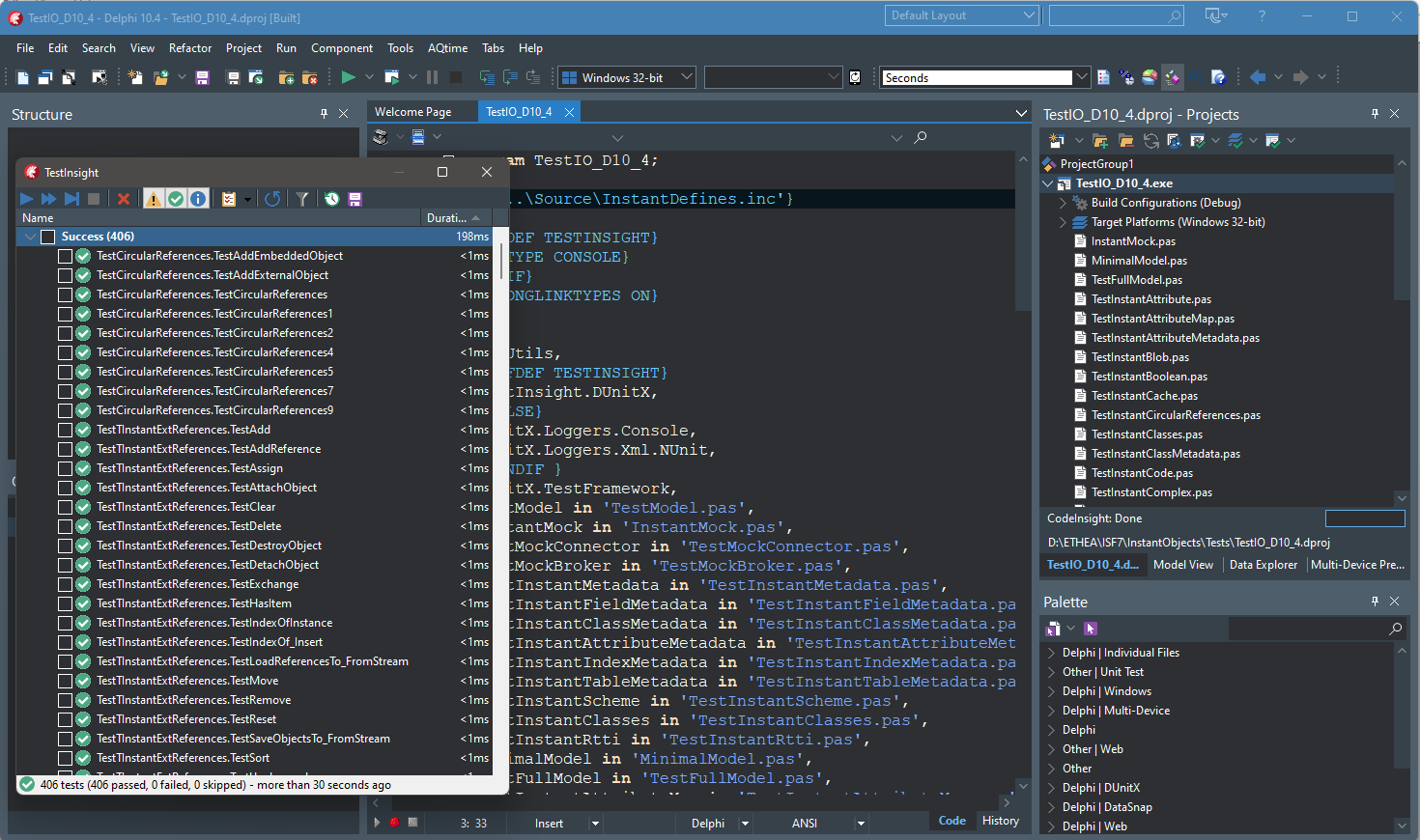Click the blue Back navigation arrow
Image resolution: width=1420 pixels, height=840 pixels.
pyautogui.click(x=1257, y=77)
